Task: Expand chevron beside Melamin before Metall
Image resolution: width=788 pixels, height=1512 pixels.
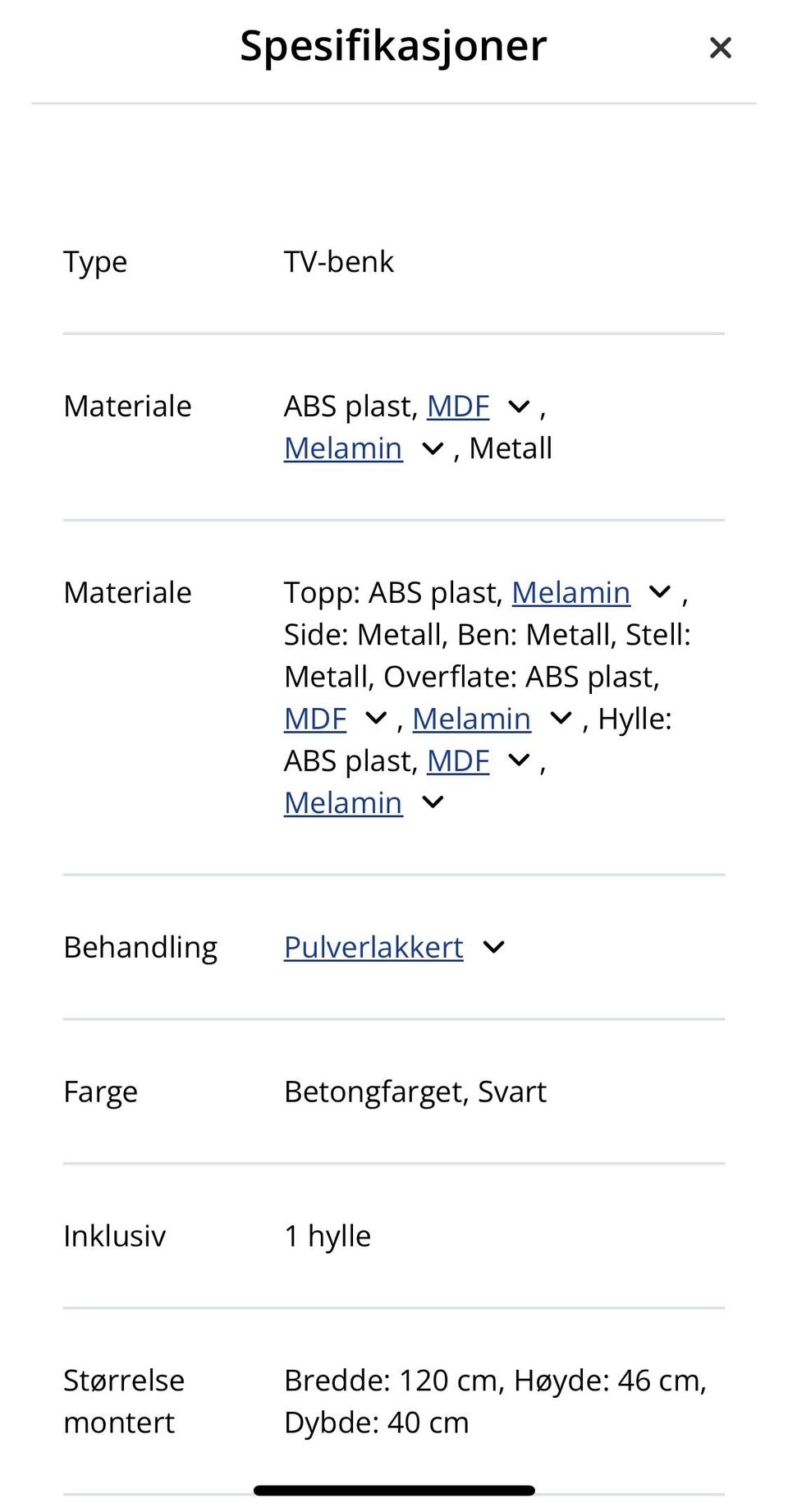Action: point(433,448)
